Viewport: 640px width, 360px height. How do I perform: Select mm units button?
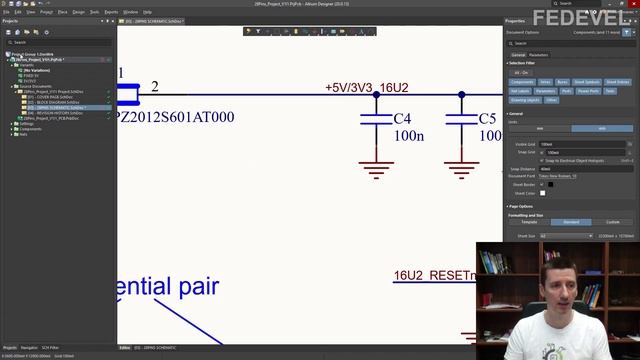pos(540,129)
